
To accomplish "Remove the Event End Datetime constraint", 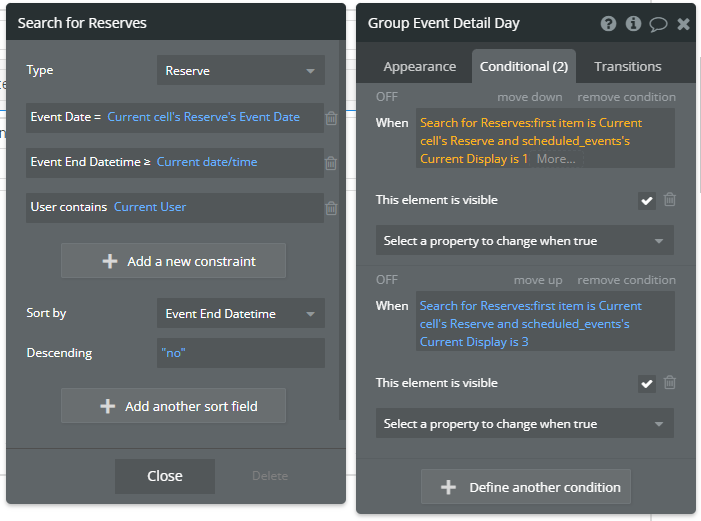I will 331,163.
